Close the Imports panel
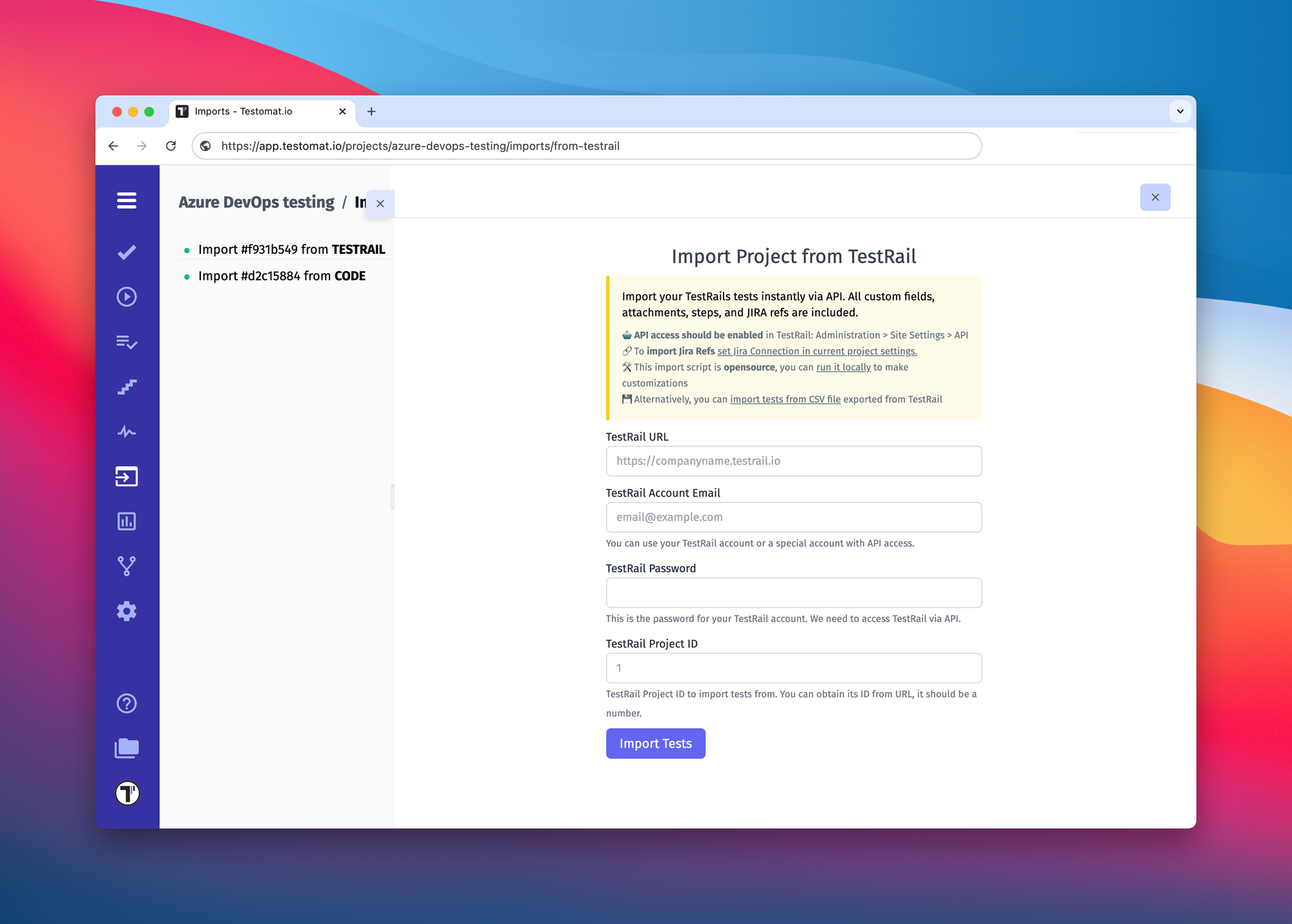The width and height of the screenshot is (1292, 924). click(x=380, y=202)
